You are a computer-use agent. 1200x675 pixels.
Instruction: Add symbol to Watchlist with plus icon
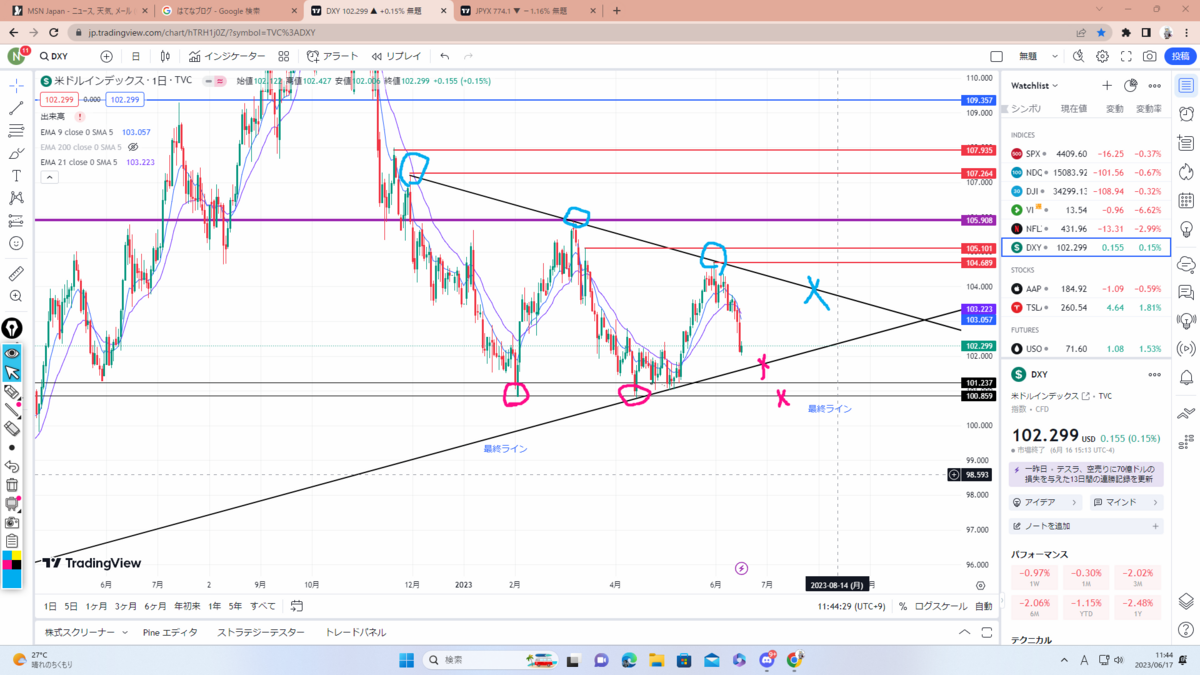1107,86
